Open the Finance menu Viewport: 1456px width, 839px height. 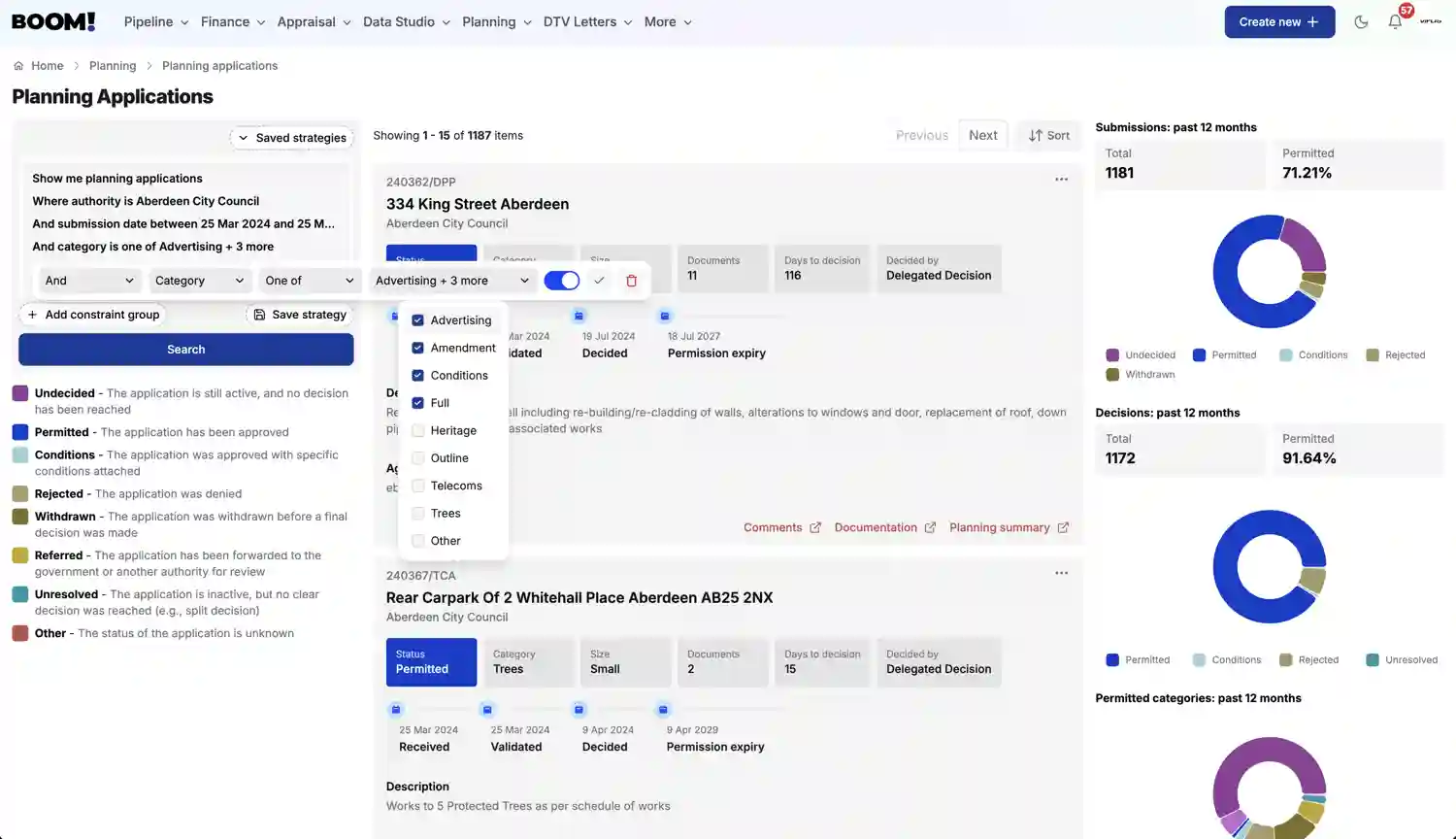[x=233, y=21]
